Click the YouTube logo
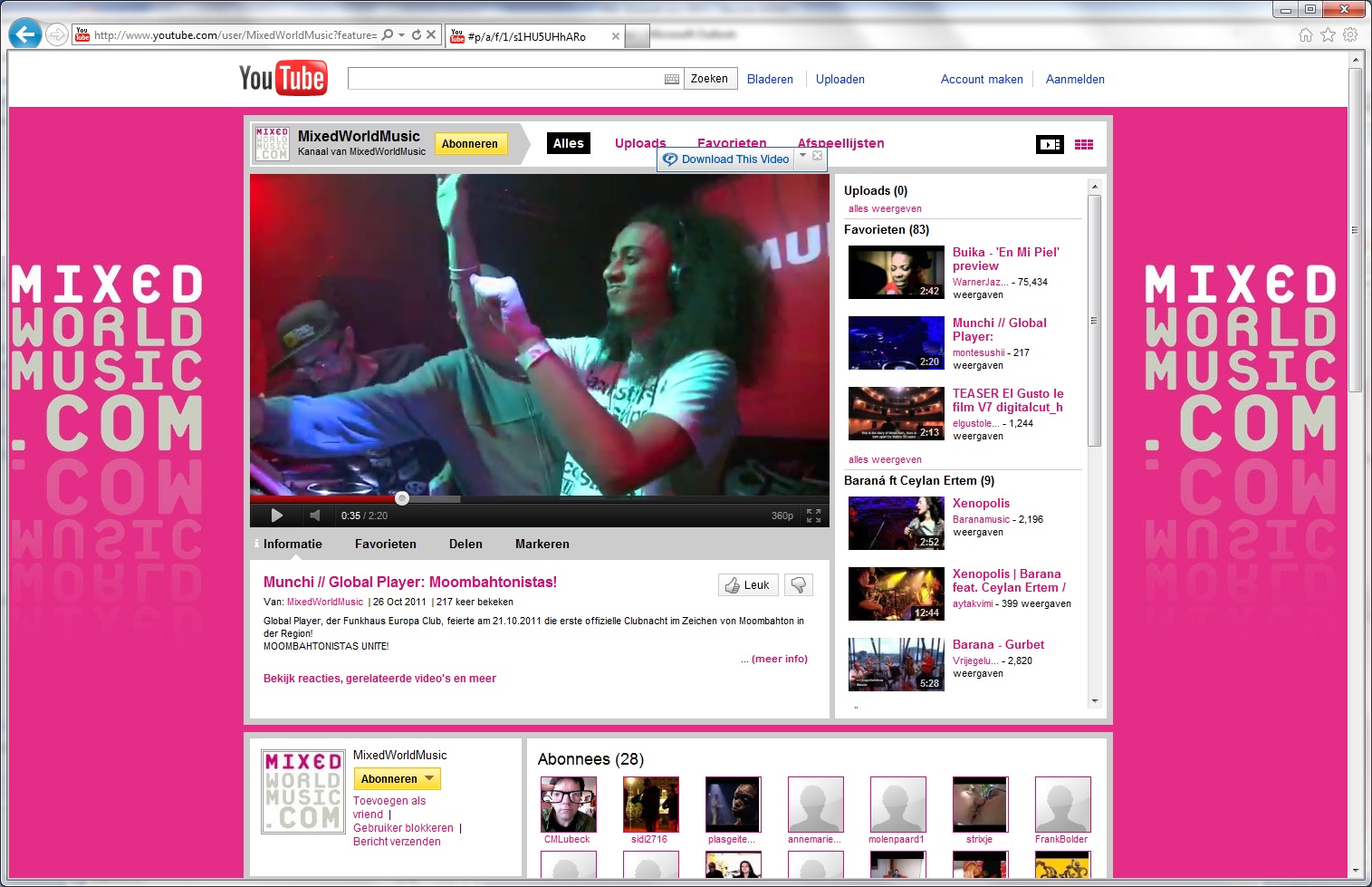 pos(283,79)
